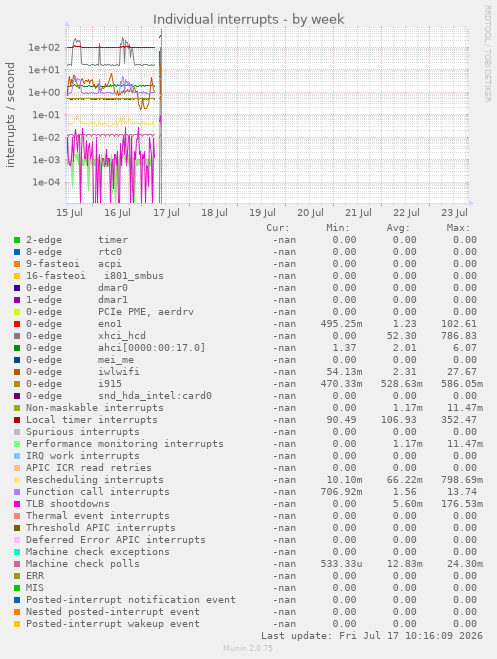Click the 786.83 max value for xhci_hcd
The image size is (497, 659).
[x=459, y=336]
